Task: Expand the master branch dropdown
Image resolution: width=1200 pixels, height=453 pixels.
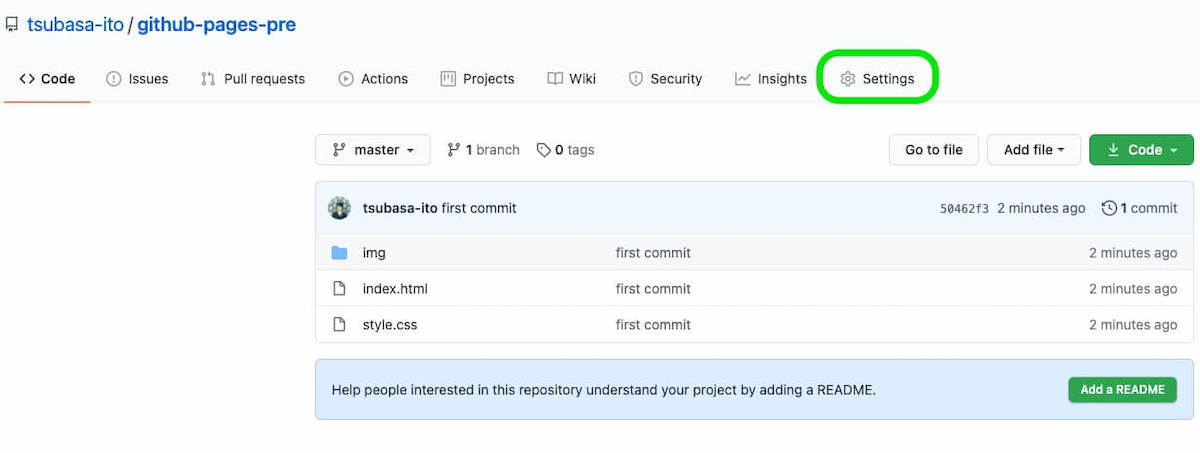Action: [x=373, y=150]
